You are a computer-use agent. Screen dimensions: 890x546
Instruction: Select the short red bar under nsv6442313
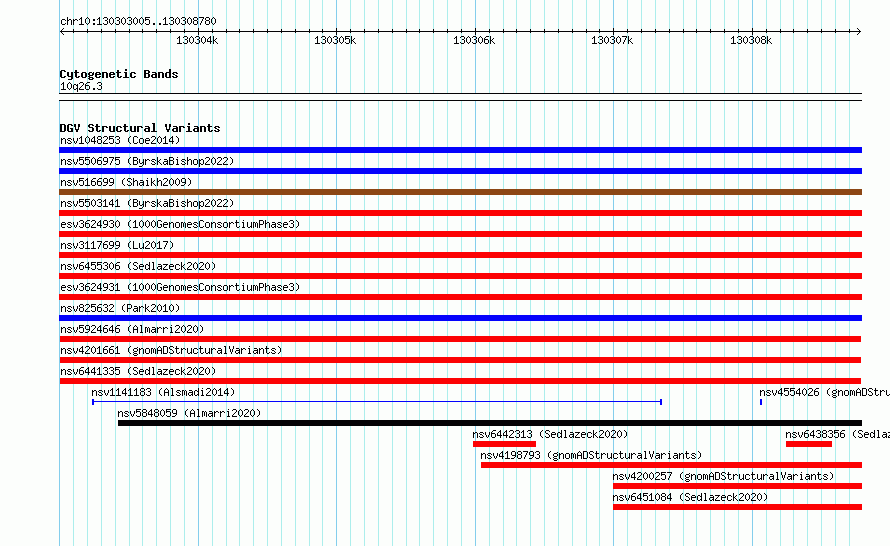point(504,444)
